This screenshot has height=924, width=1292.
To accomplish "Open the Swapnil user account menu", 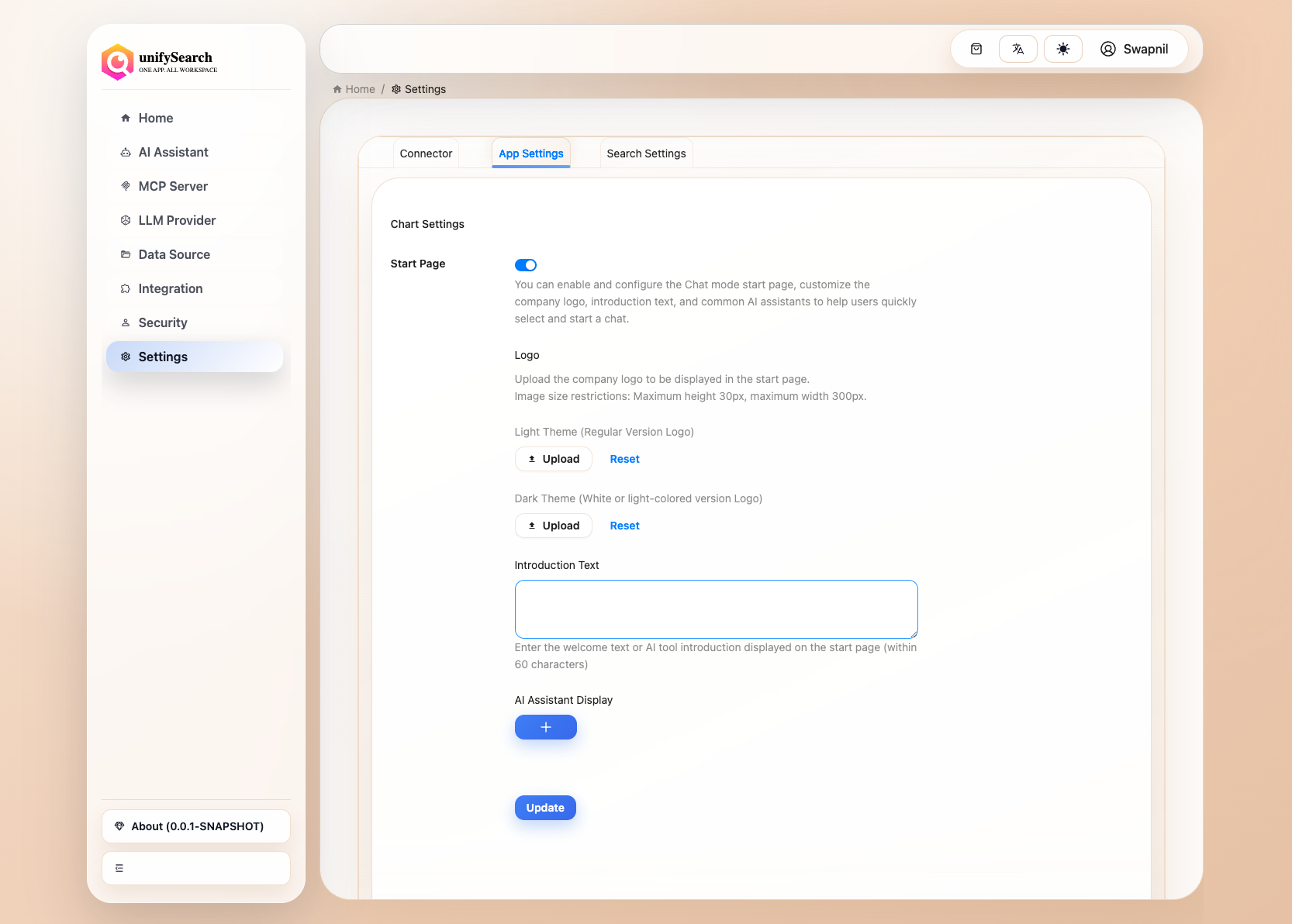I will (x=1135, y=49).
